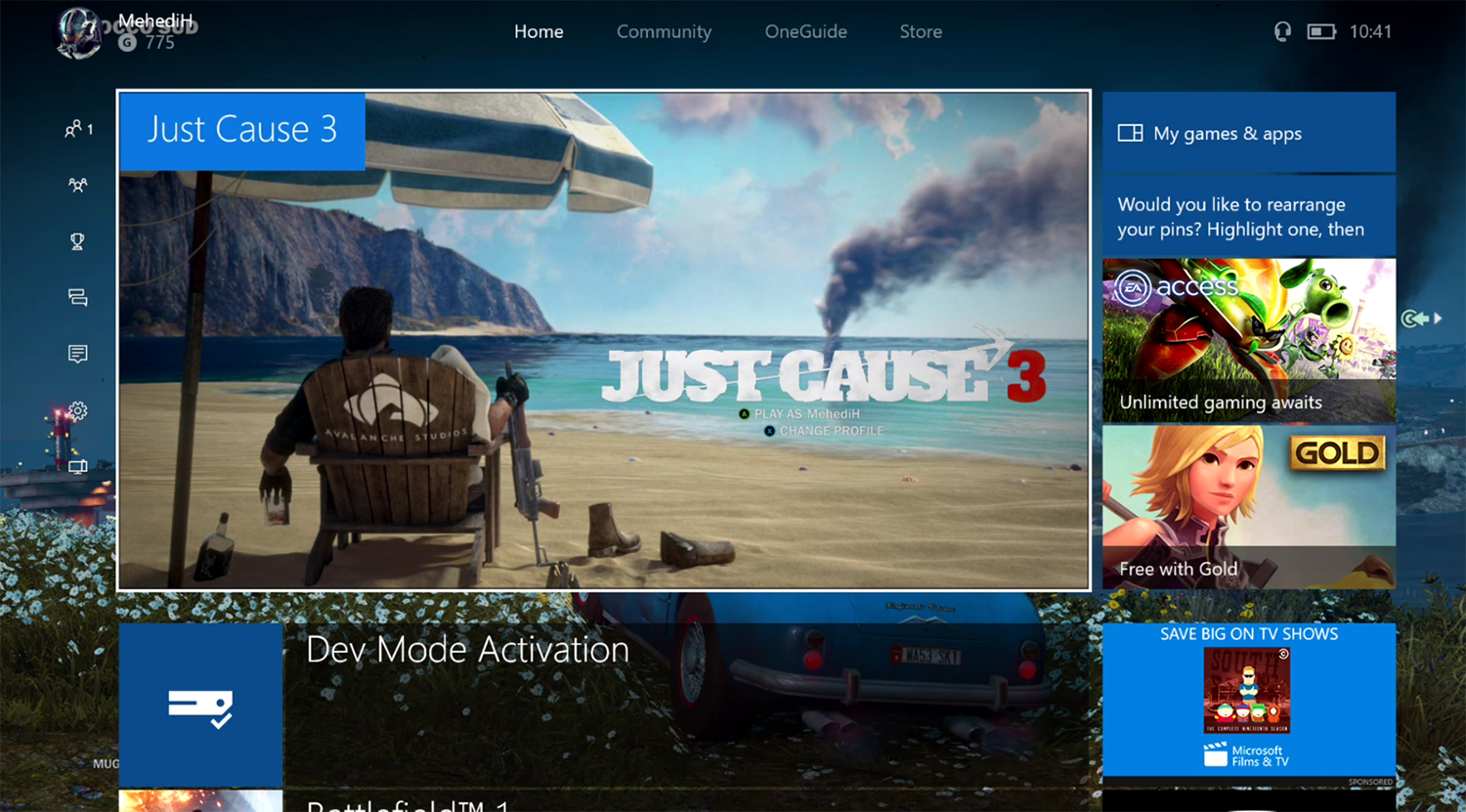Open My games & apps

coord(1249,132)
